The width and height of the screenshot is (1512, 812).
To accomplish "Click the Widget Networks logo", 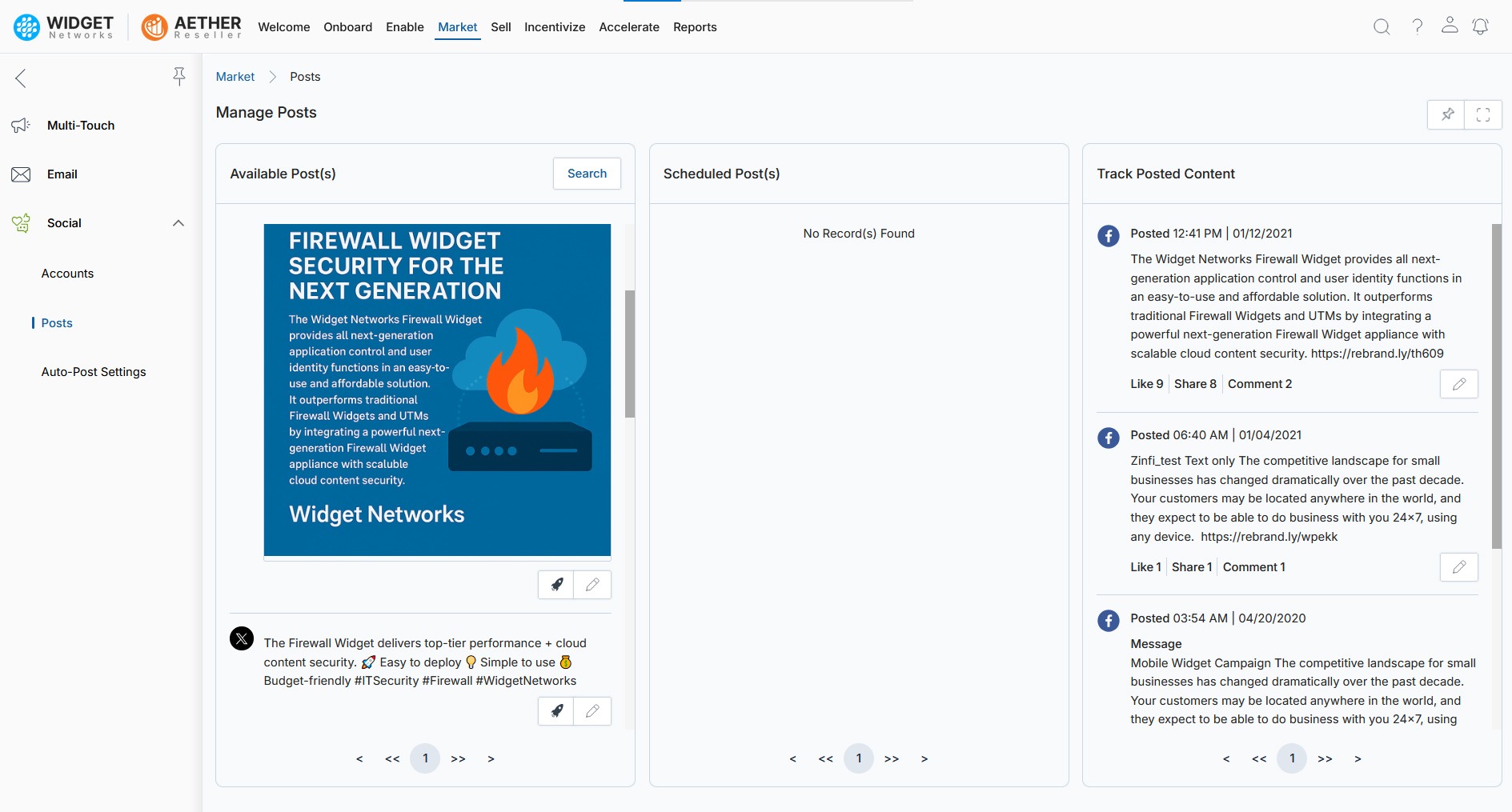I will click(64, 27).
